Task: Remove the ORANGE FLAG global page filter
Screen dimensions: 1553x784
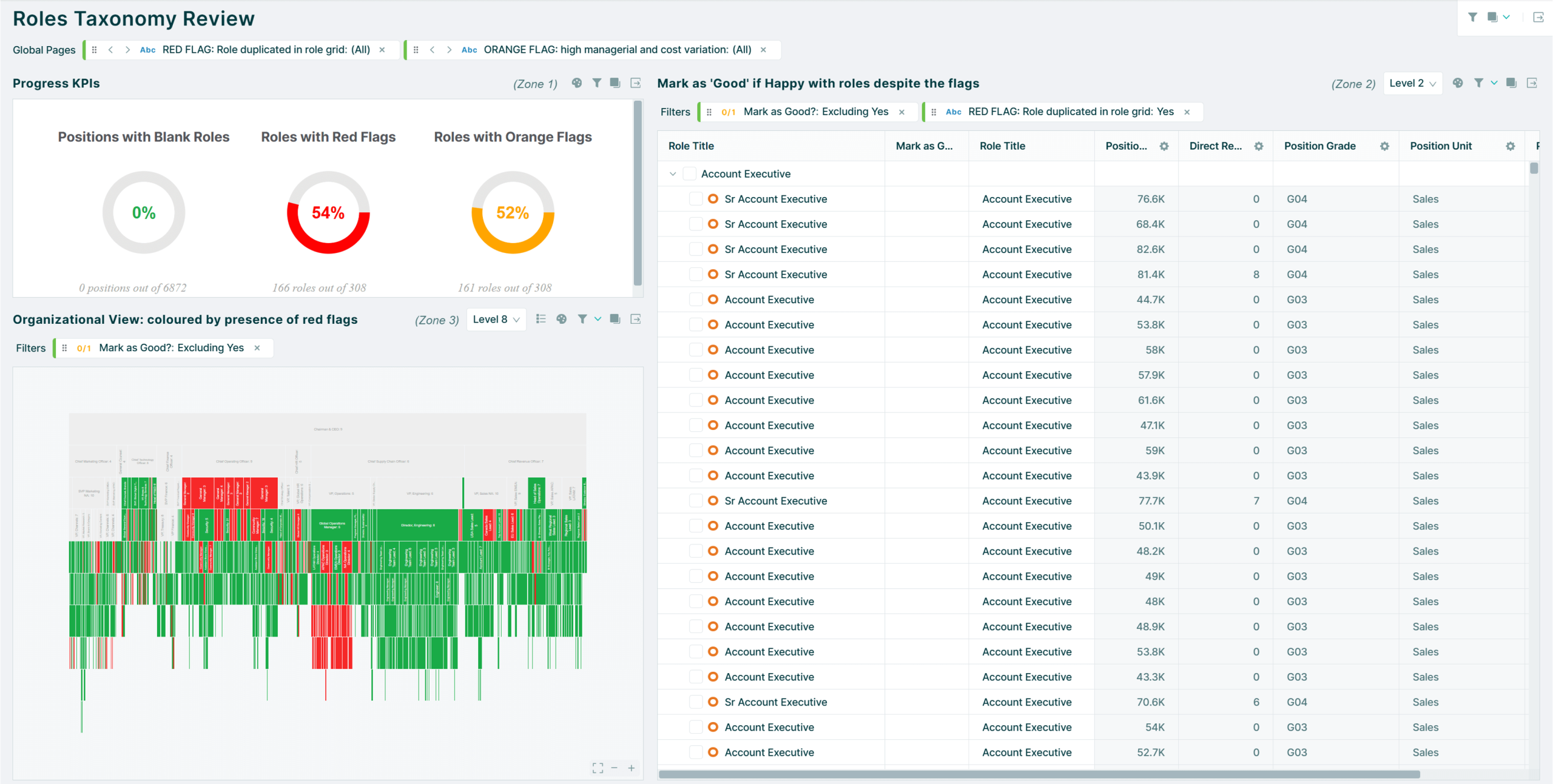Action: point(763,50)
